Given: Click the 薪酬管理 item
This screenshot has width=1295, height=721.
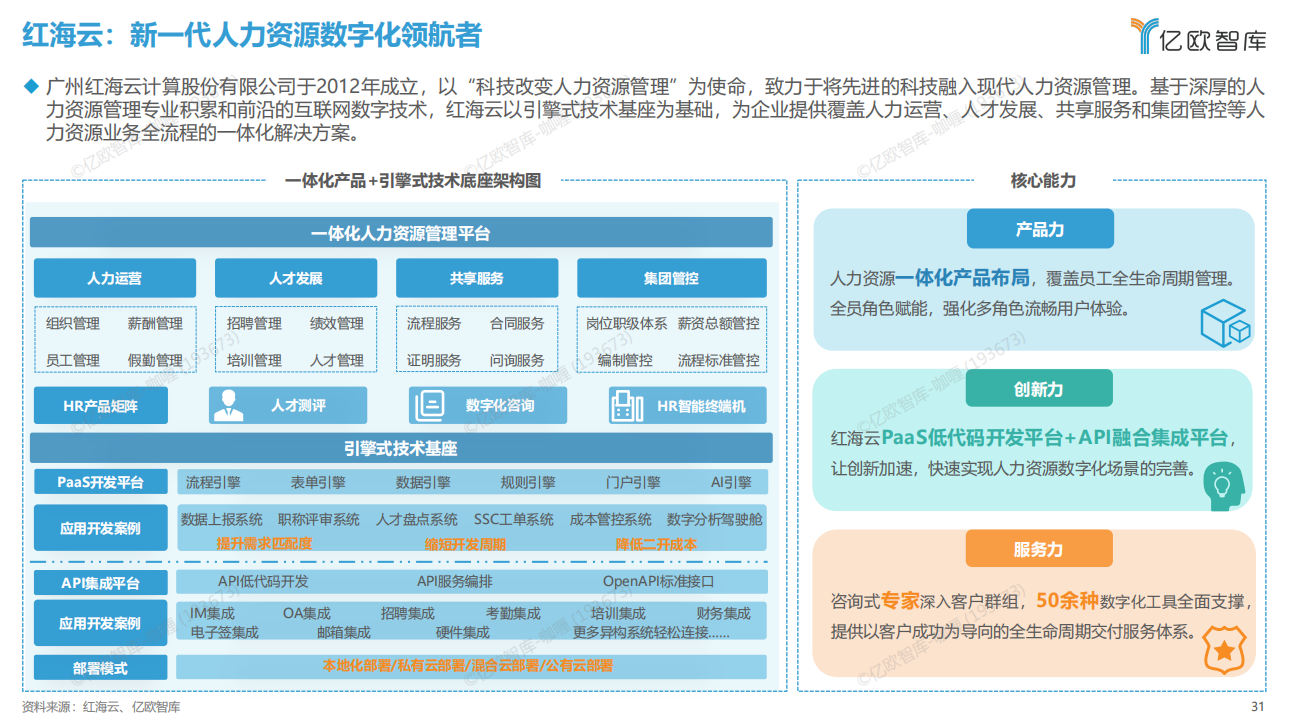Looking at the screenshot, I should coord(155,323).
